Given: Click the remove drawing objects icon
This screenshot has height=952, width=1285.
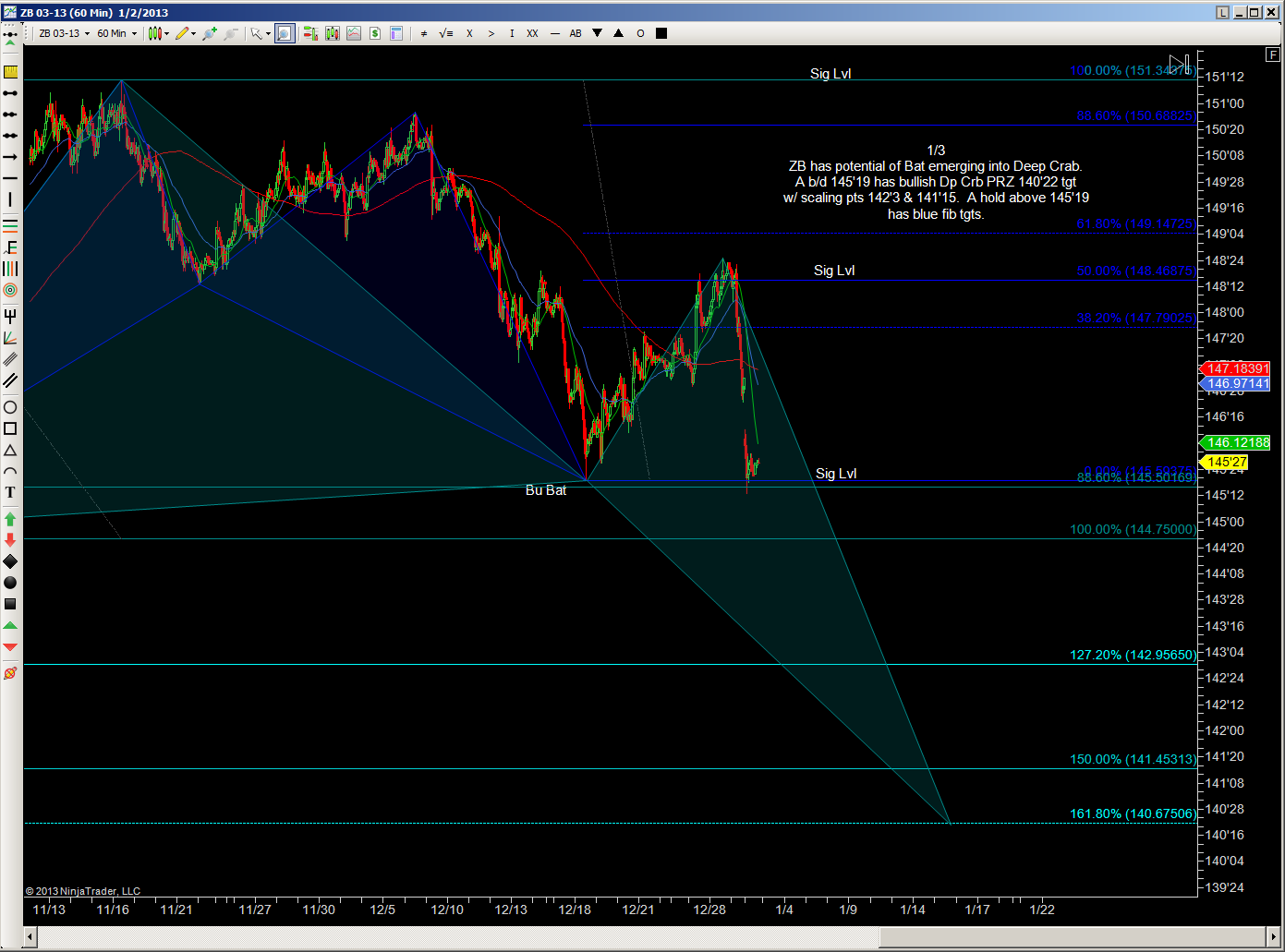Looking at the screenshot, I should click(10, 673).
